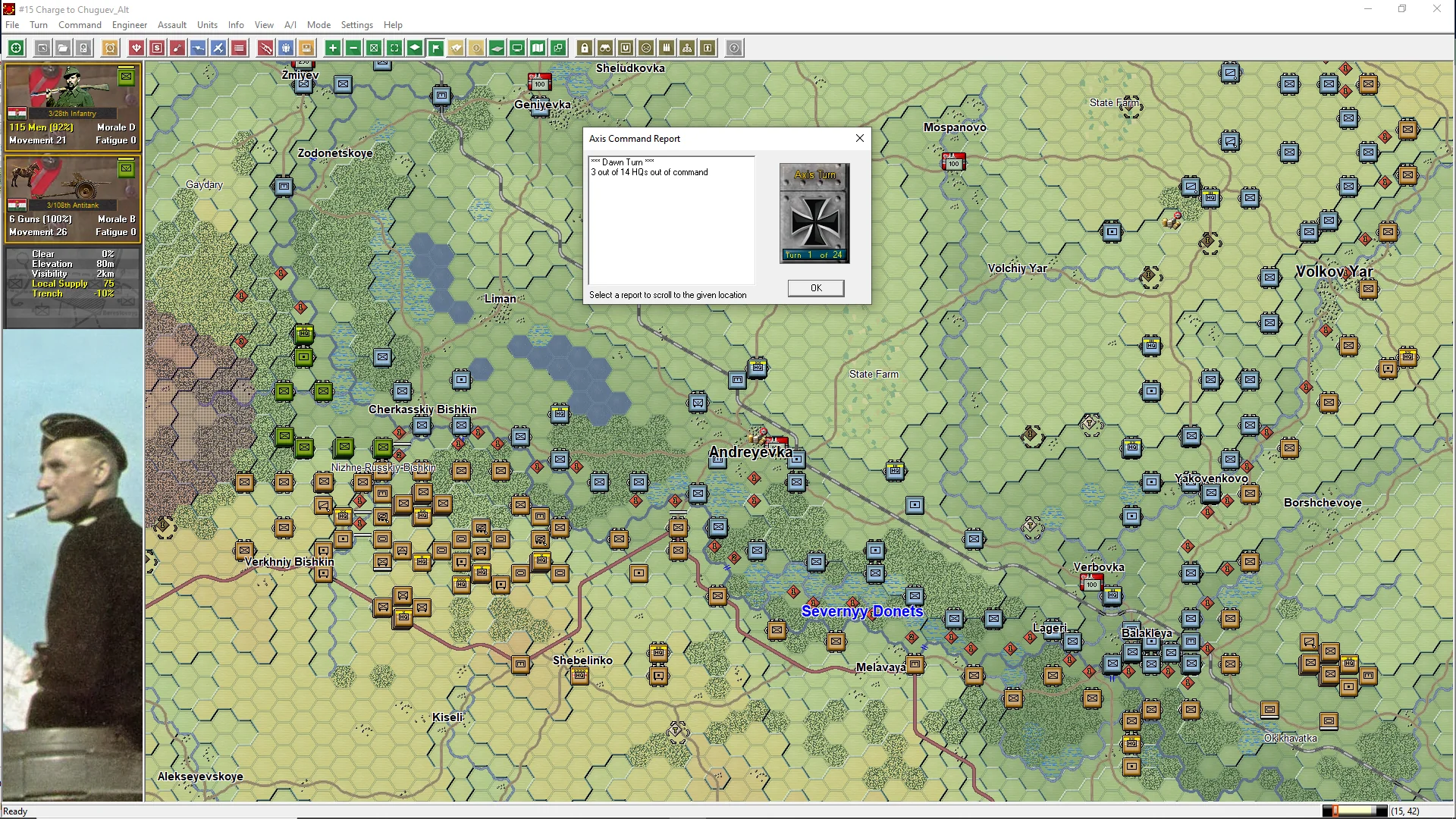The width and height of the screenshot is (1456, 819).
Task: Close the Axis Command Report dialog
Action: (x=815, y=288)
